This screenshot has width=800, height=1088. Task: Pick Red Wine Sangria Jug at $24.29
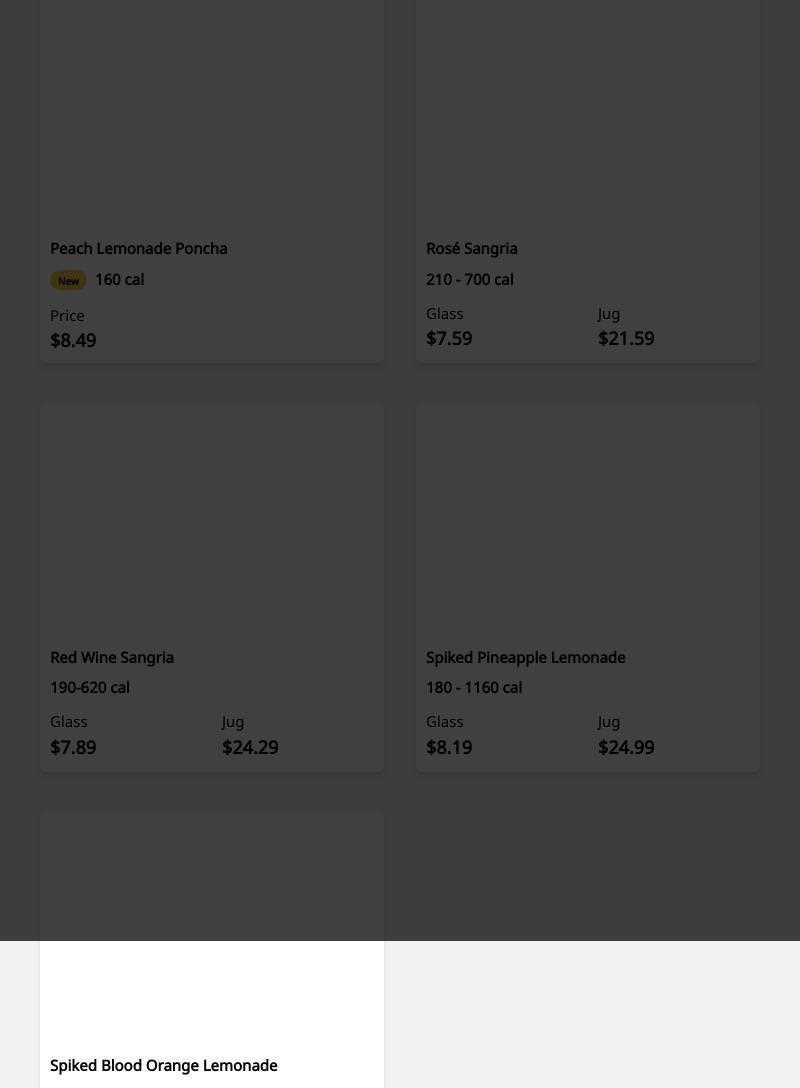[250, 747]
